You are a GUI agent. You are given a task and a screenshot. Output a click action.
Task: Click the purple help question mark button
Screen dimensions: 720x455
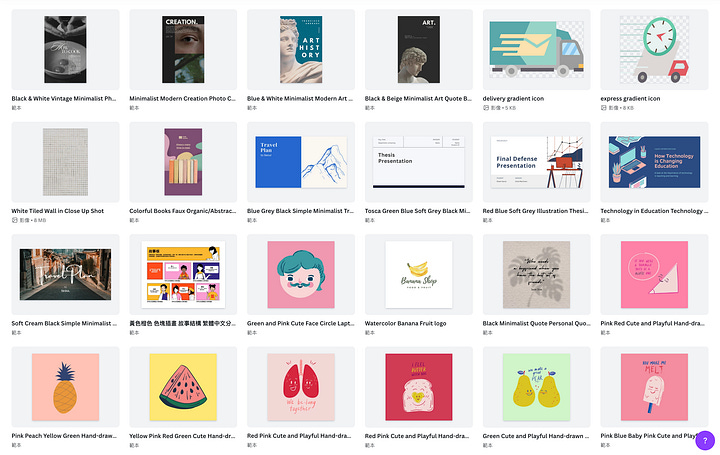(x=705, y=440)
